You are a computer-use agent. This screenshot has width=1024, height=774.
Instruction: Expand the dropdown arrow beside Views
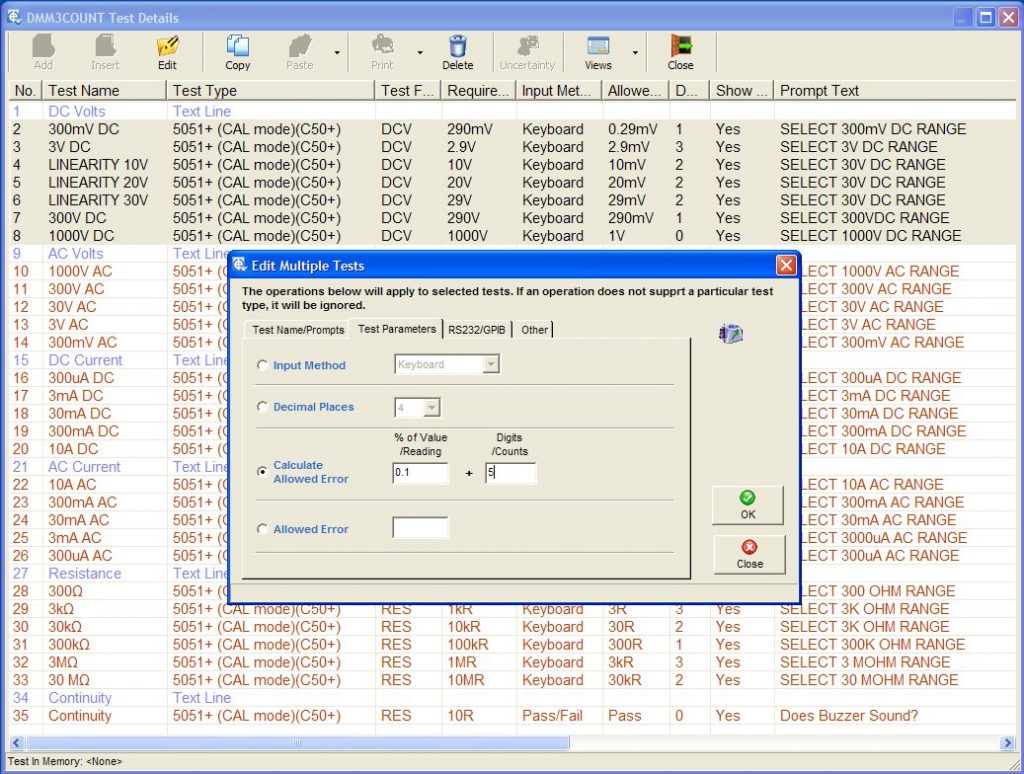[635, 53]
